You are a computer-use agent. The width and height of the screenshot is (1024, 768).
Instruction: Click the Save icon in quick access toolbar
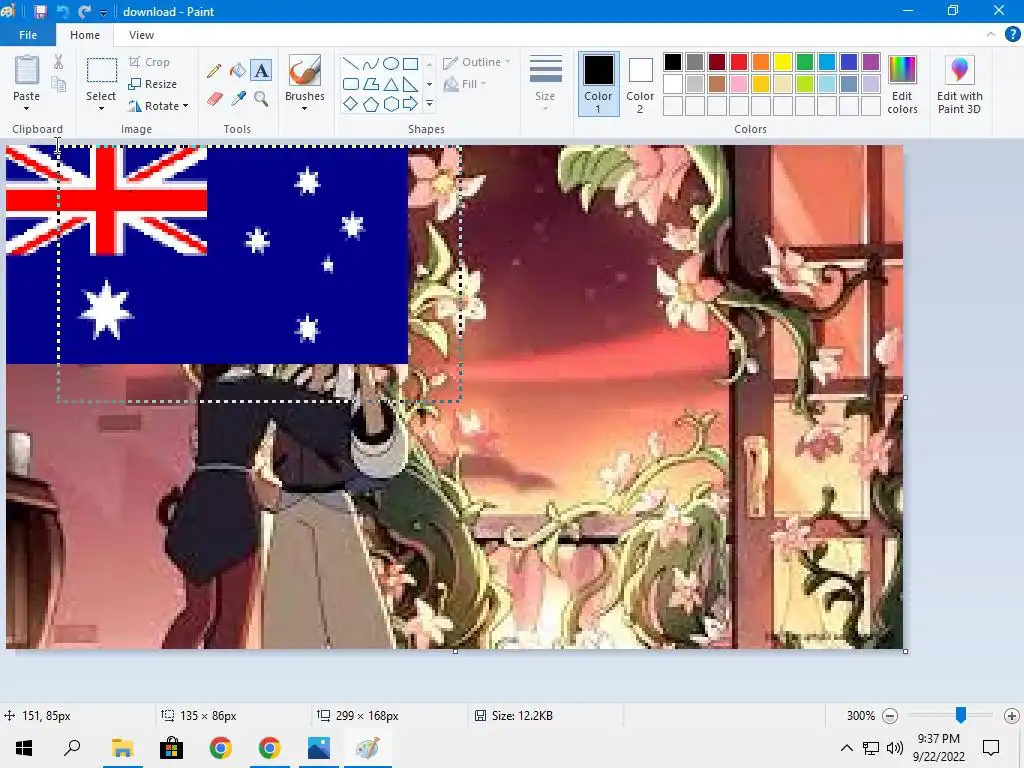coord(40,11)
